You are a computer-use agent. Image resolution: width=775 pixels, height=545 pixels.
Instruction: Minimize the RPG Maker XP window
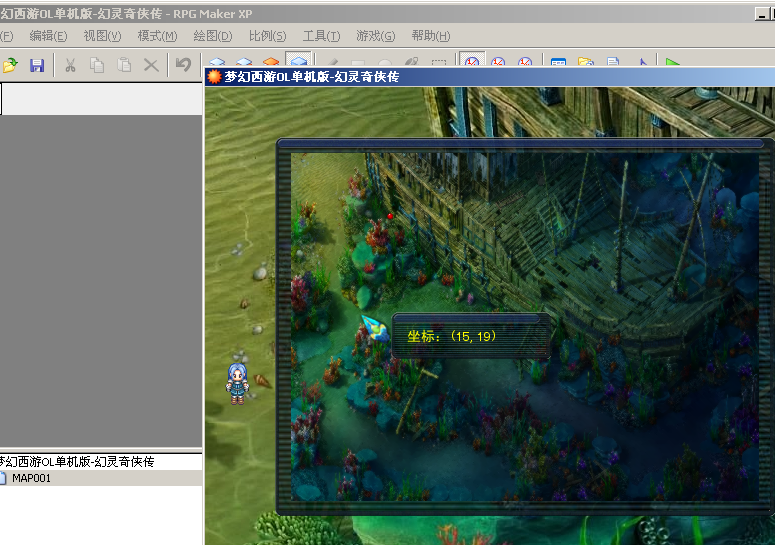pyautogui.click(x=761, y=14)
